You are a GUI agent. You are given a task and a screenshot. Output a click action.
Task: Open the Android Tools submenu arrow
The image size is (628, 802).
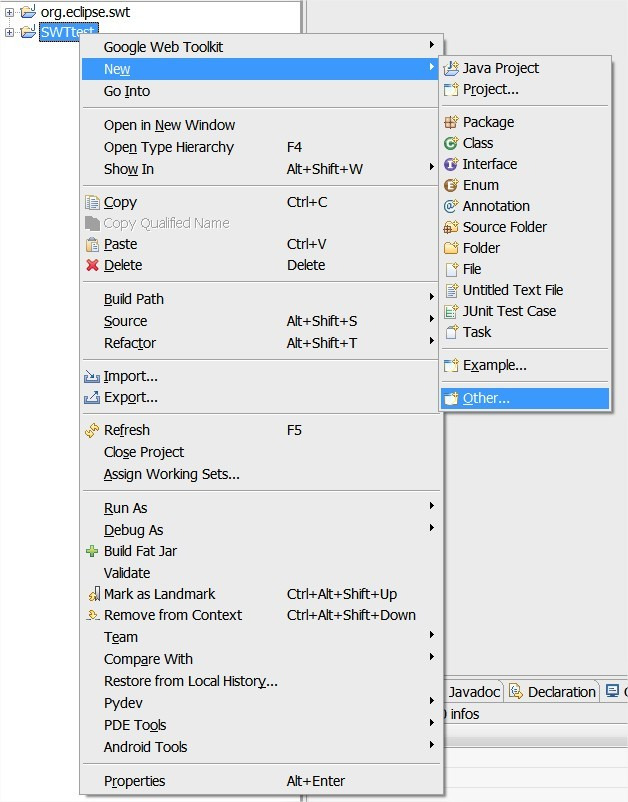[x=432, y=745]
